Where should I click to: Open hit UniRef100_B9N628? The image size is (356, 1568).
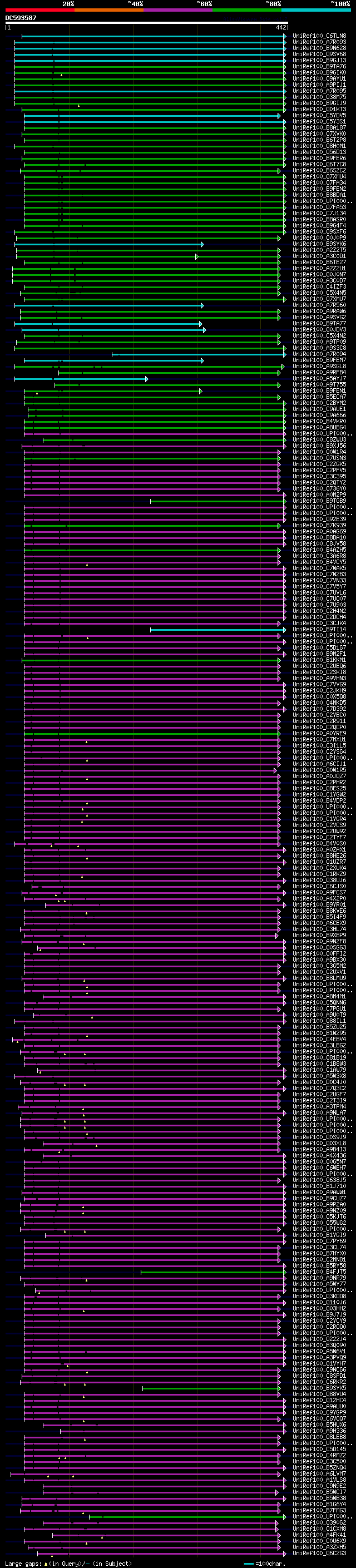319,48
